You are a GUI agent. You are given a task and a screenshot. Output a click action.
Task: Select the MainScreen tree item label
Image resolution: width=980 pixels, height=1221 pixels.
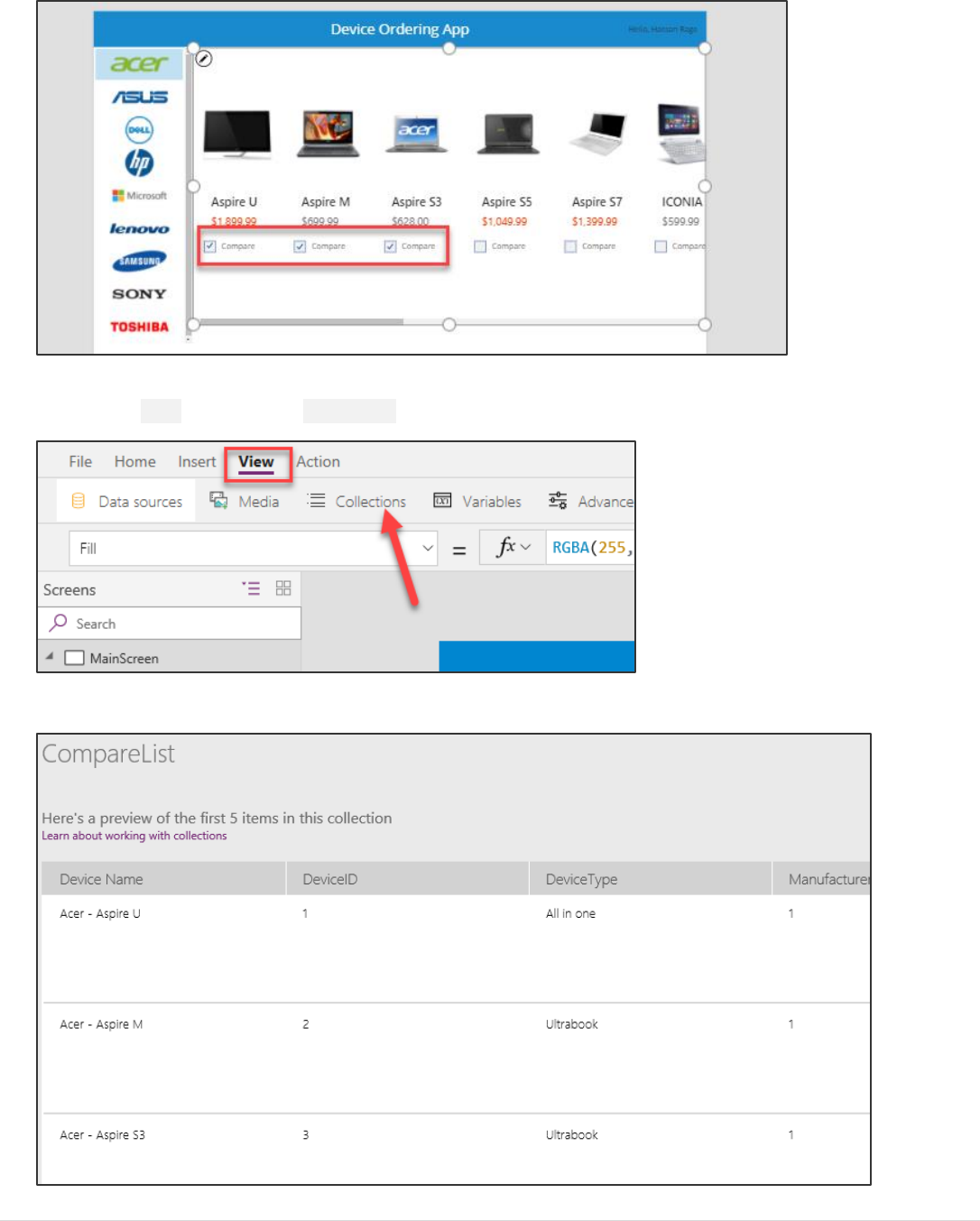coord(125,658)
